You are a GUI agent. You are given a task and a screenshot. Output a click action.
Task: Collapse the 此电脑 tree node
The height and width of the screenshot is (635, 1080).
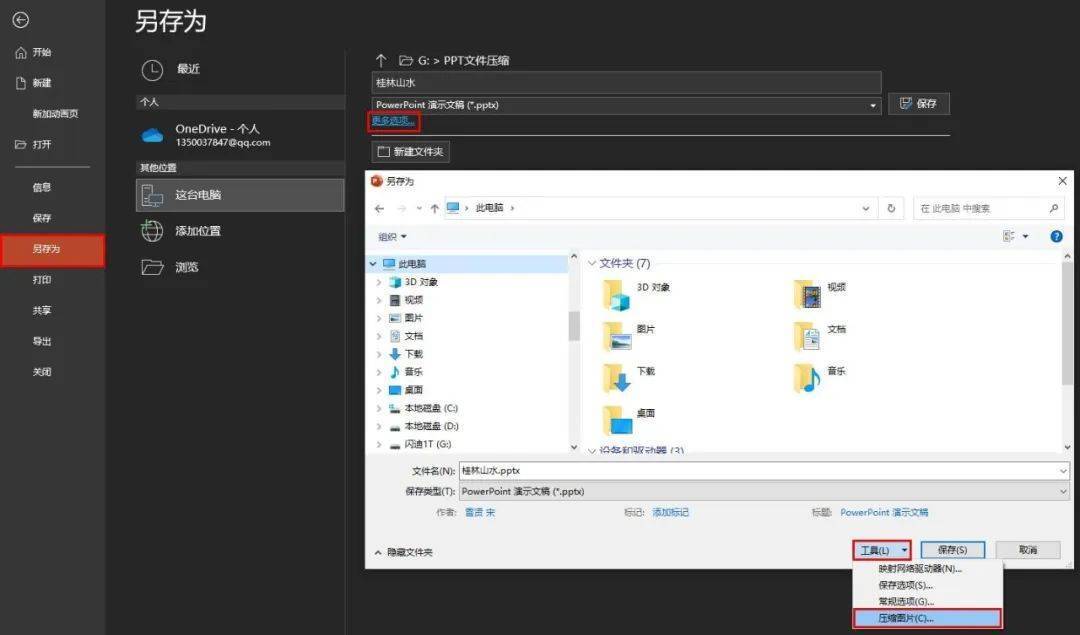[373, 264]
